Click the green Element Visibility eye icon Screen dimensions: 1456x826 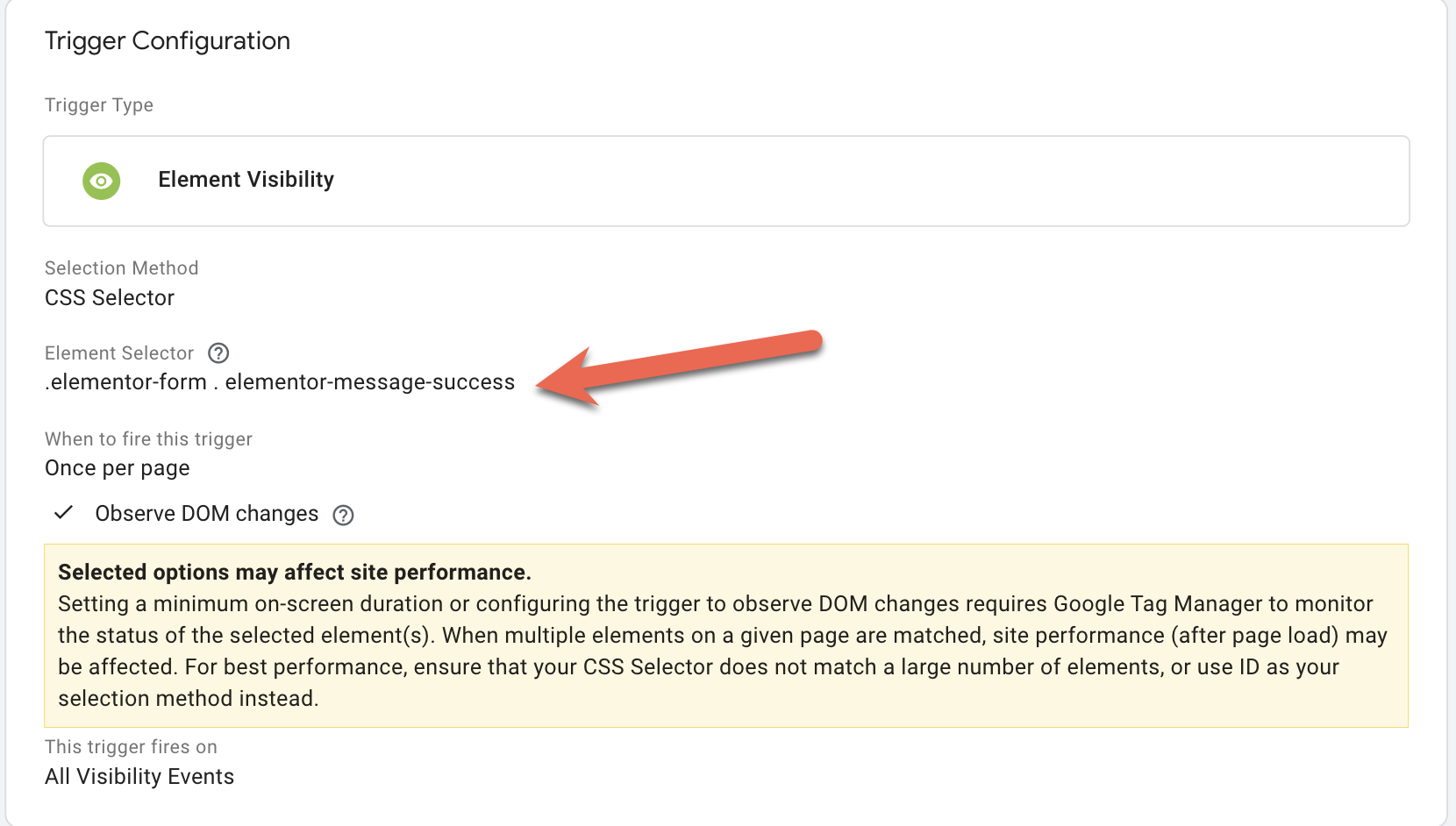(102, 181)
